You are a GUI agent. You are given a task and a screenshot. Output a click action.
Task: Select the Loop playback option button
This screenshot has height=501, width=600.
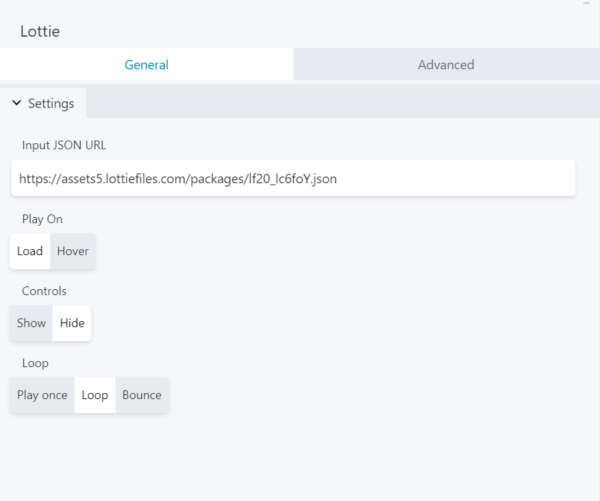pyautogui.click(x=95, y=395)
